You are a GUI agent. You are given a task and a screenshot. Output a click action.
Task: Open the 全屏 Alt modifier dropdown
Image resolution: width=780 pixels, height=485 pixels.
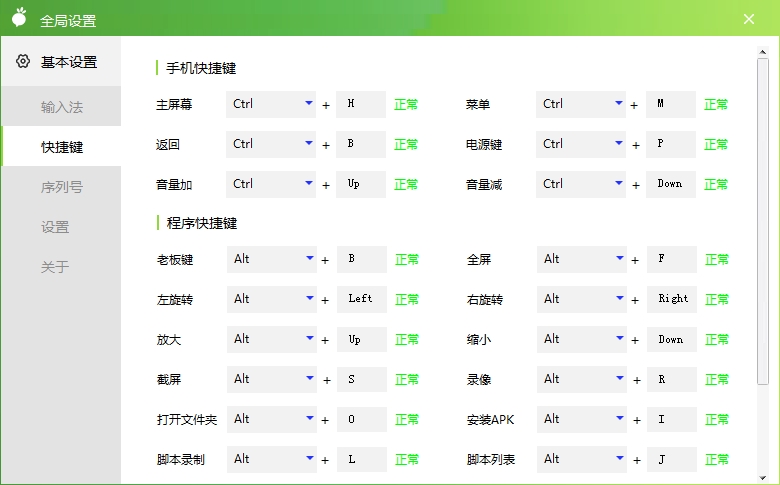[582, 259]
